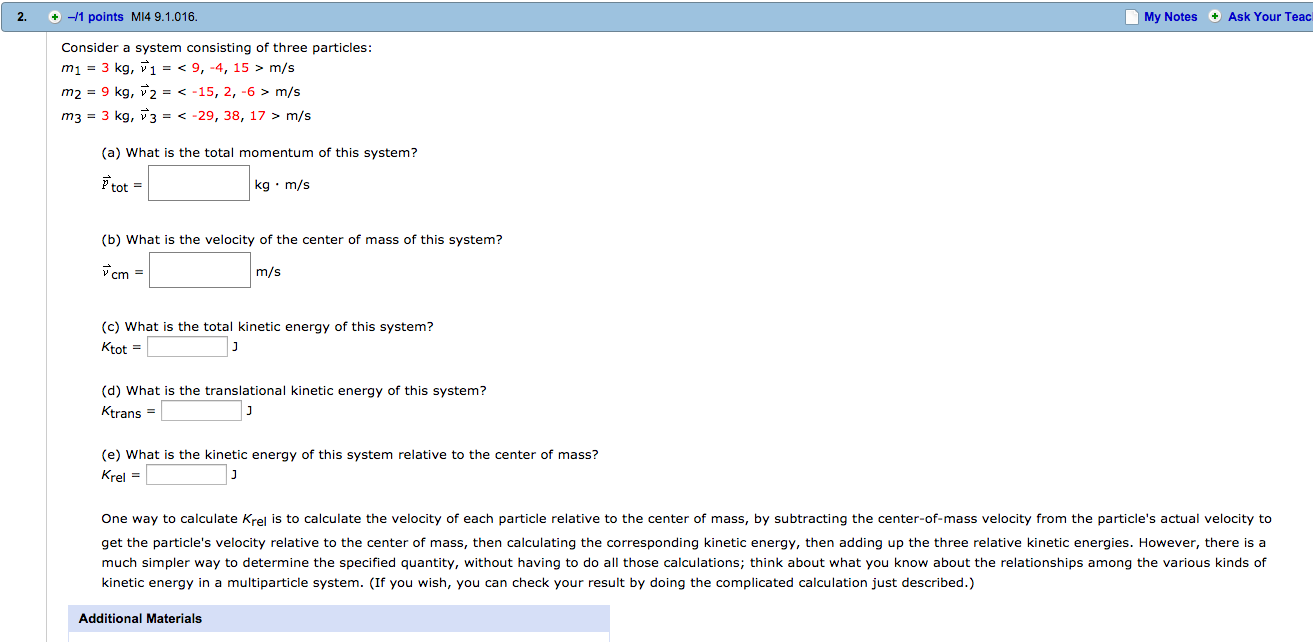Select the K trans answer field
The image size is (1313, 642).
click(x=201, y=411)
